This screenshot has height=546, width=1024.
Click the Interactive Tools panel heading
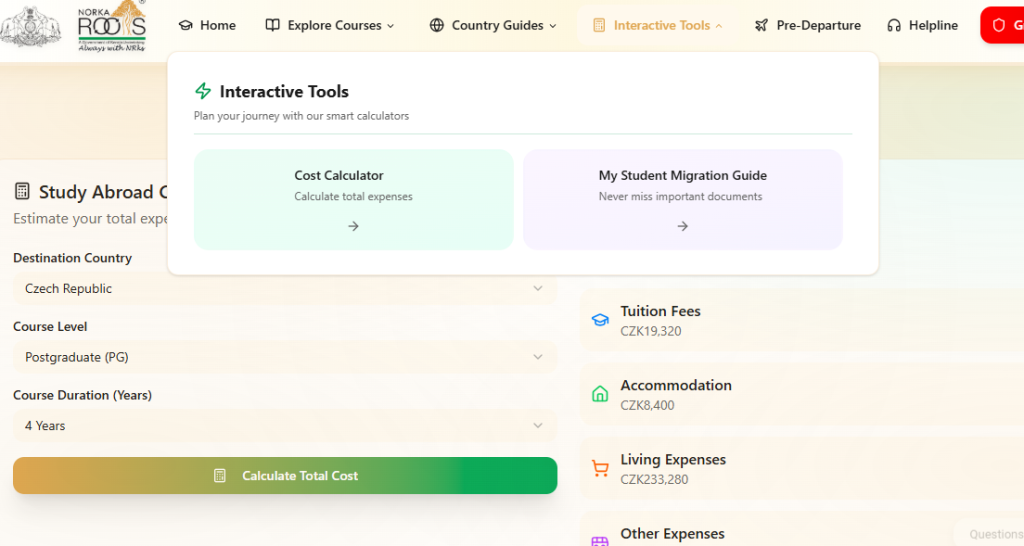click(x=284, y=91)
